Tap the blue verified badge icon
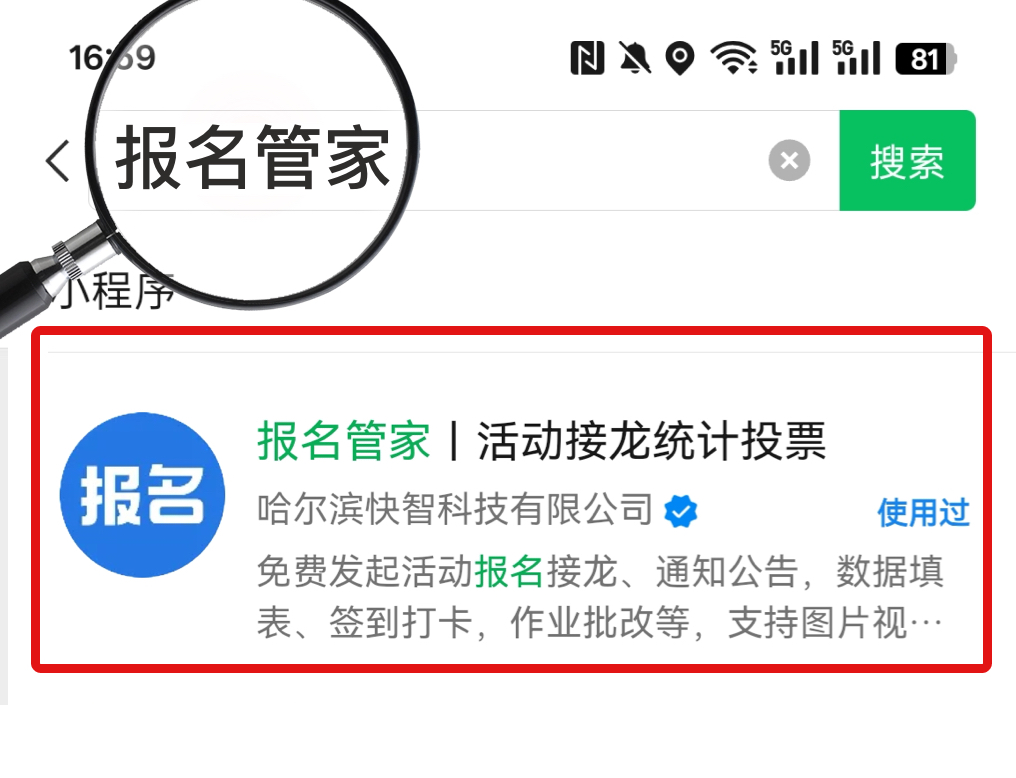The width and height of the screenshot is (1016, 778). pos(680,510)
